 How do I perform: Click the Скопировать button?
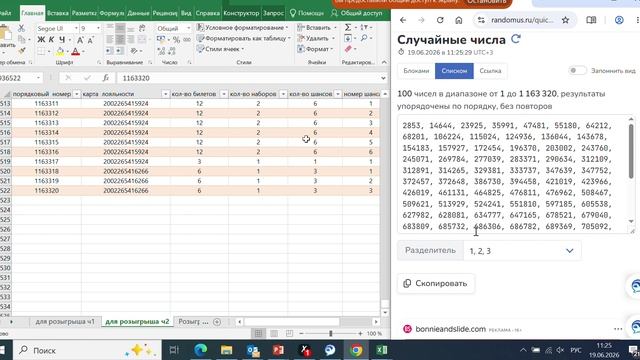[436, 283]
